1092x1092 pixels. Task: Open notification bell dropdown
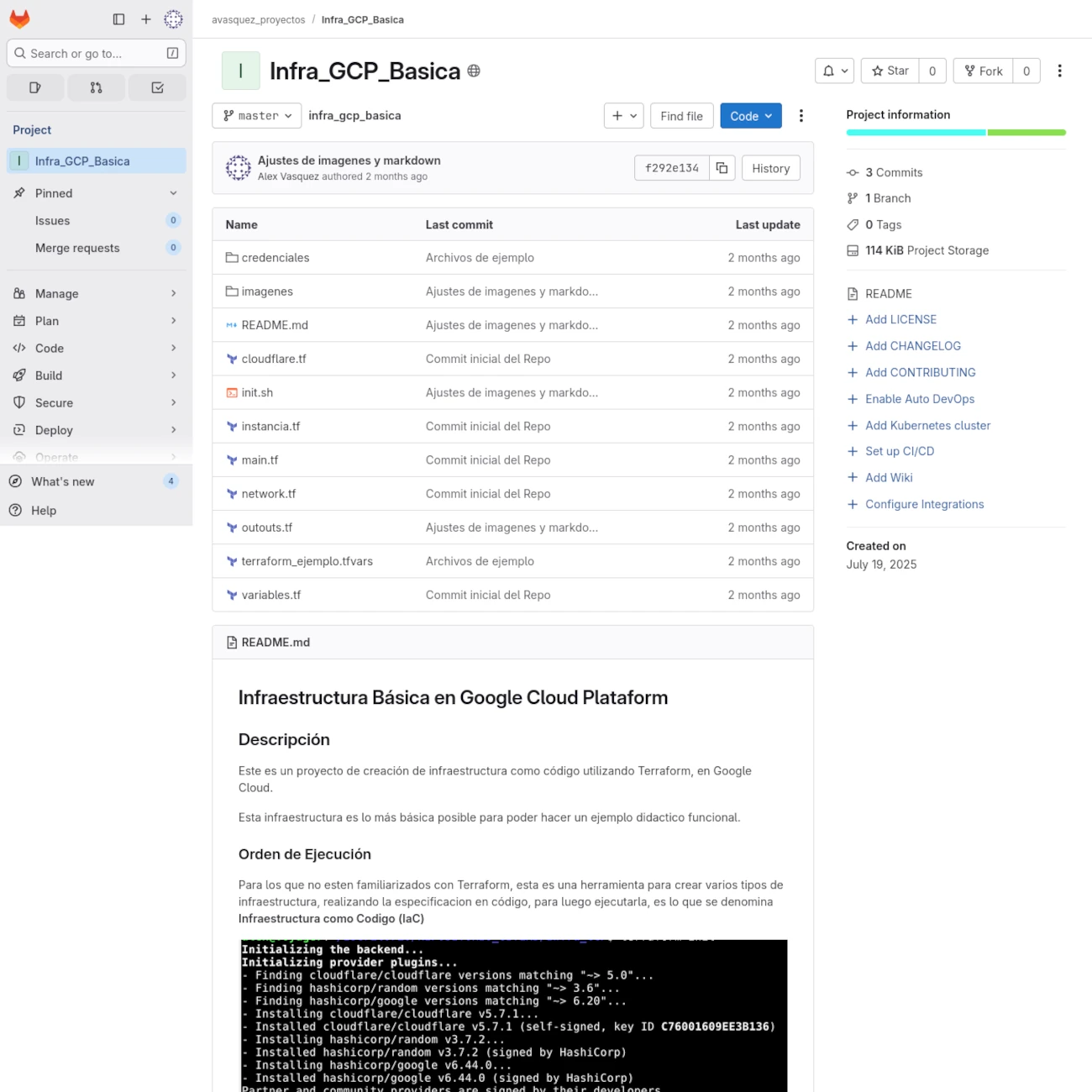pos(834,71)
